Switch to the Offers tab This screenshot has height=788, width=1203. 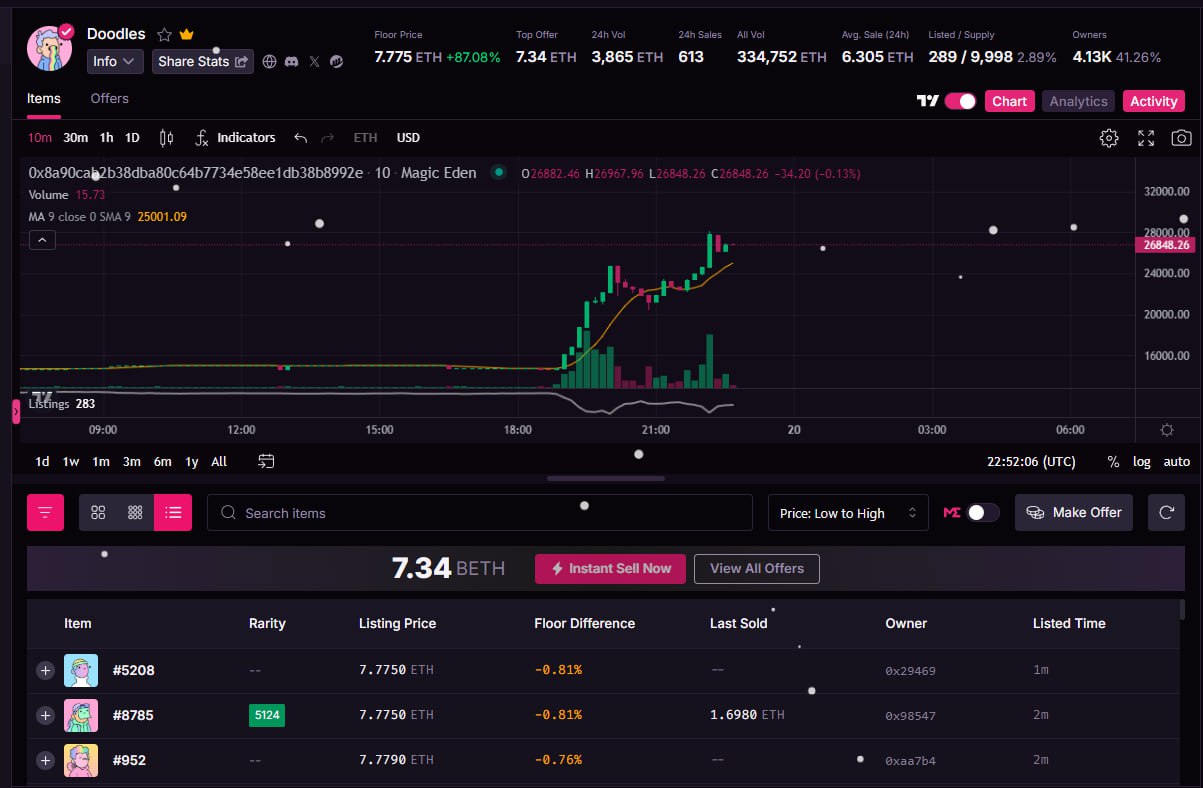[109, 98]
